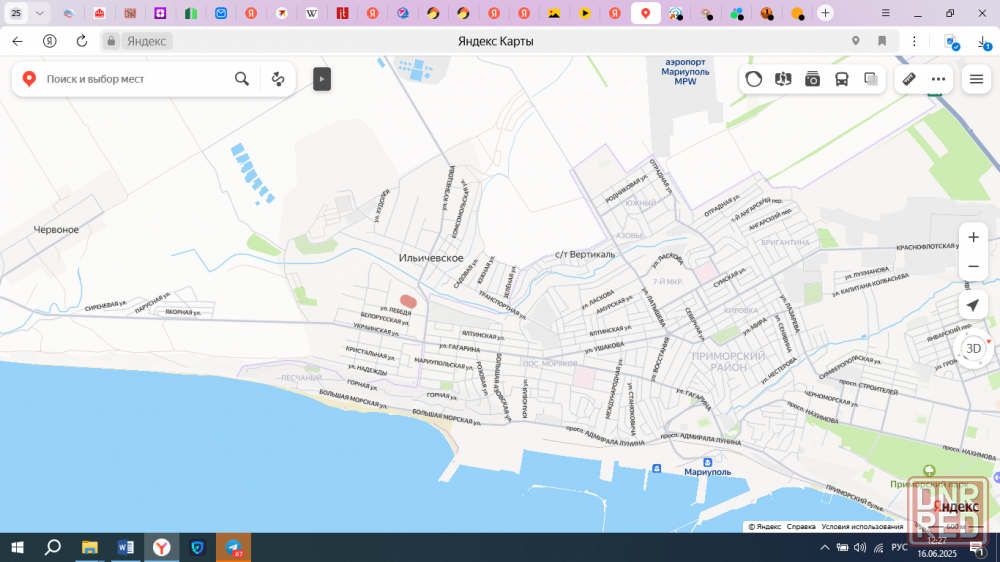Select the 'Ильичевское' place label

(x=431, y=258)
